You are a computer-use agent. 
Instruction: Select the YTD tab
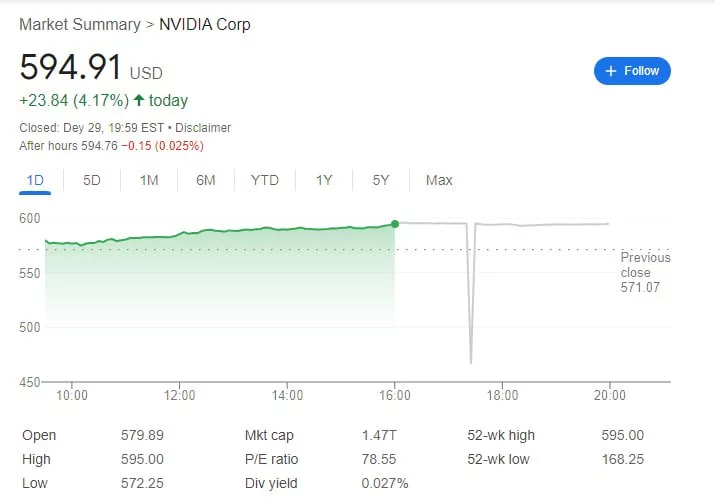[265, 180]
